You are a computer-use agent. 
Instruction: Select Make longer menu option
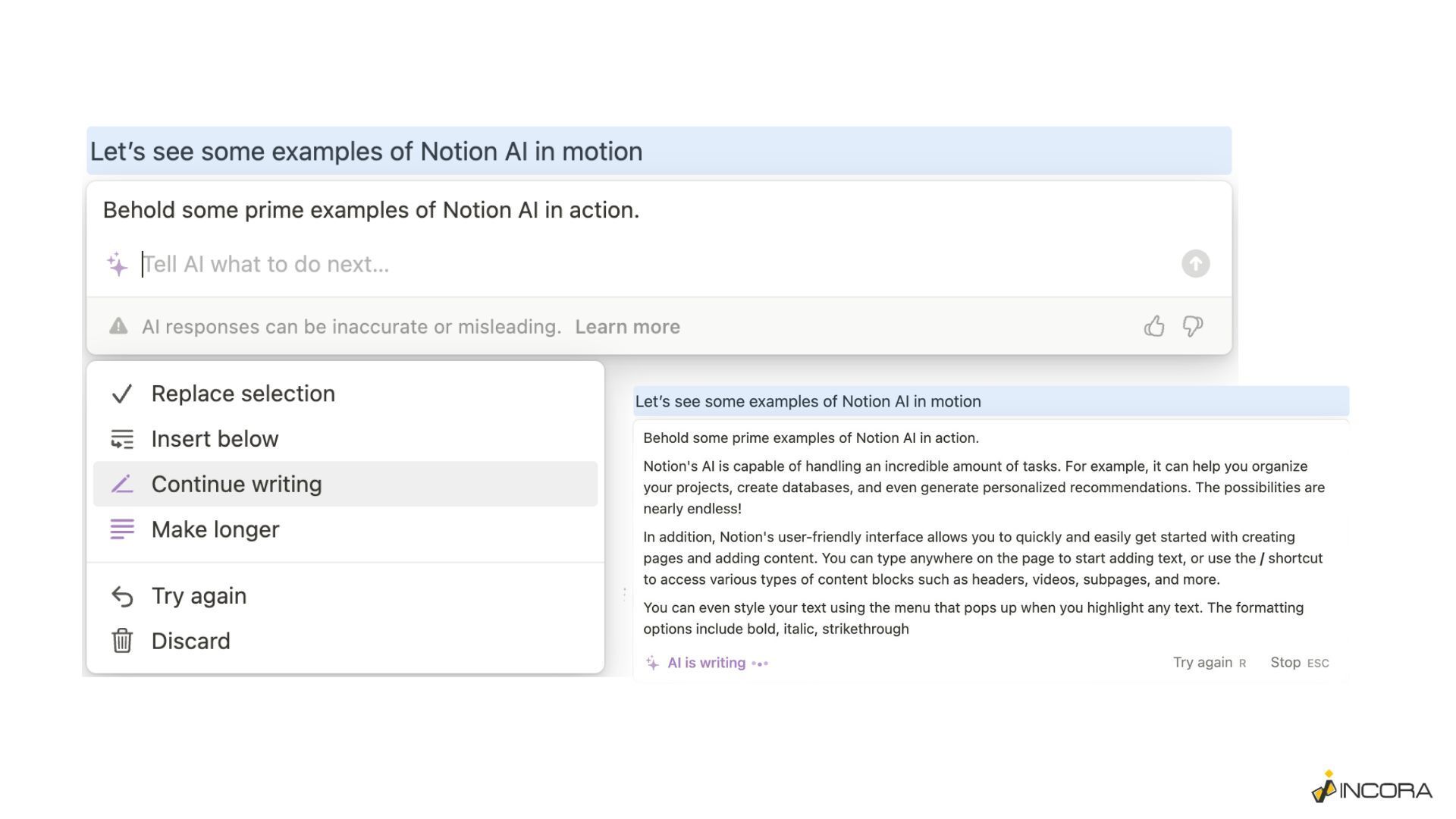345,529
